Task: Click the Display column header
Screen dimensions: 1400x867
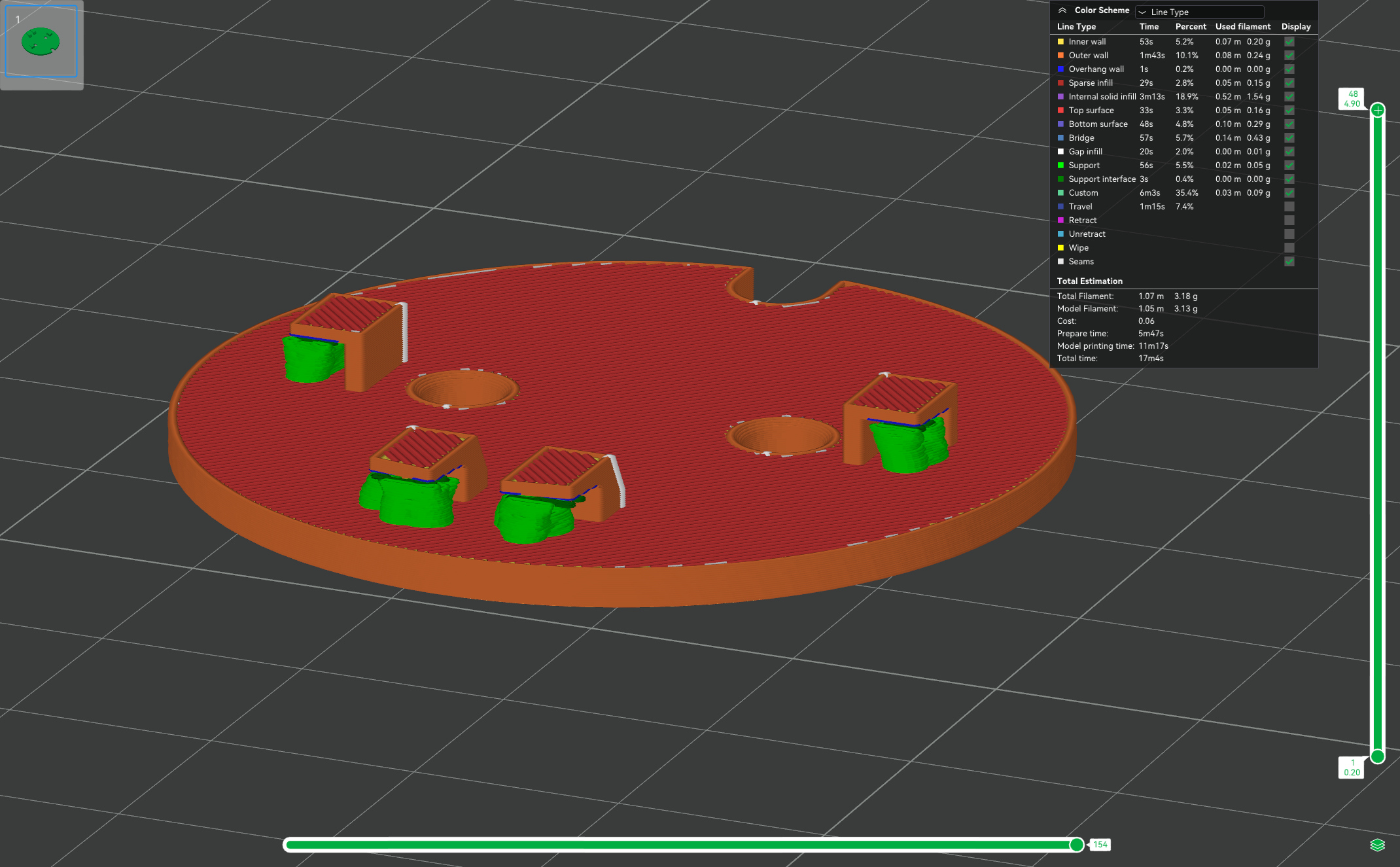Action: (x=1295, y=27)
